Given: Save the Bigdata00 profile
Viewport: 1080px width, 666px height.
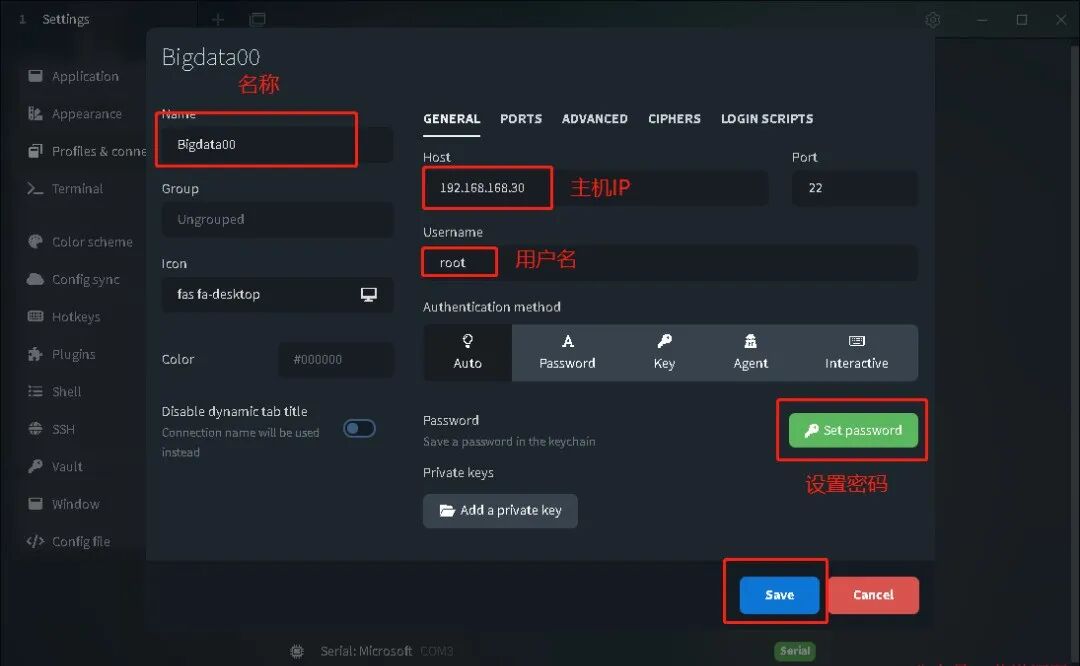Looking at the screenshot, I should (x=779, y=595).
